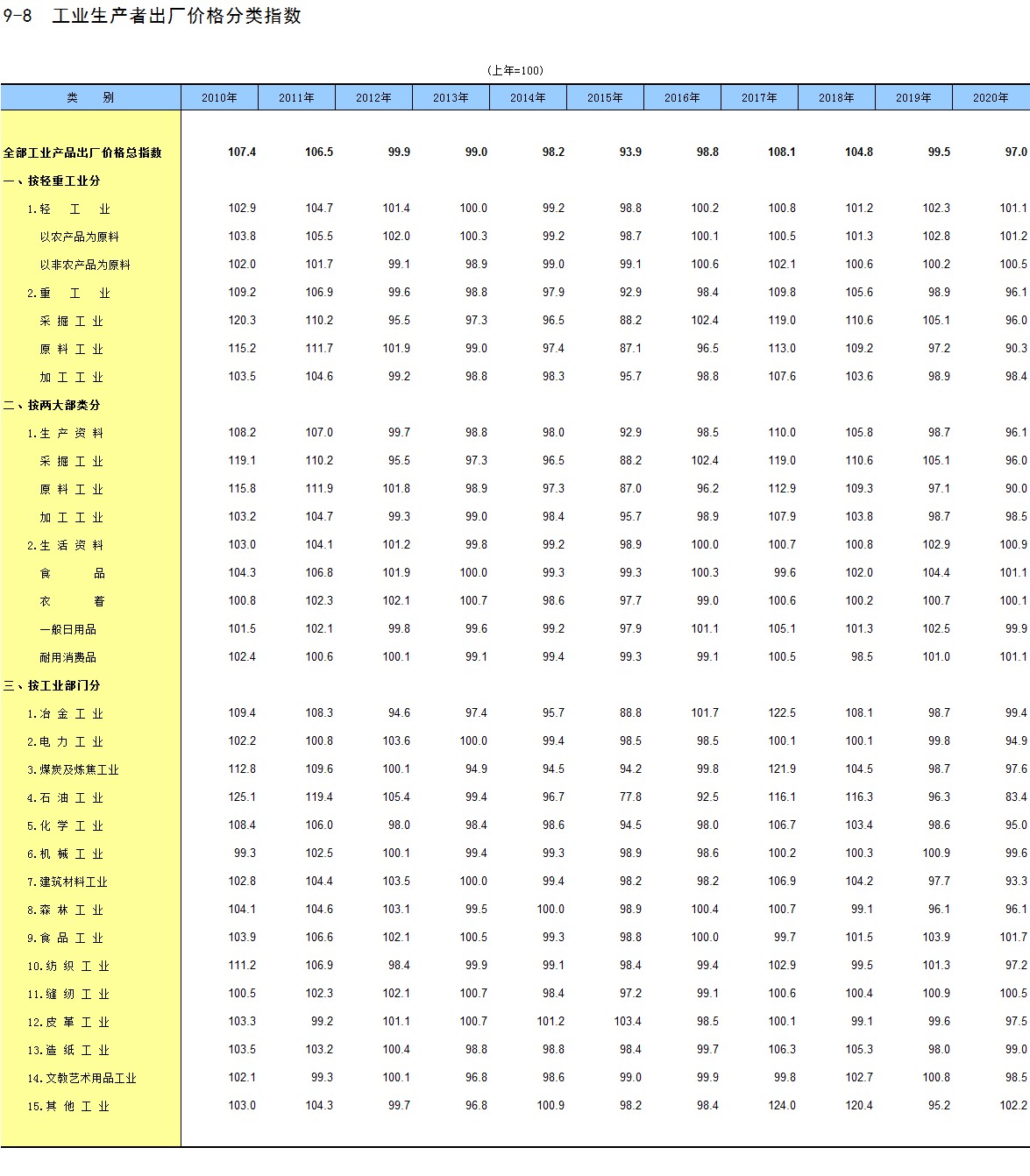Click 冶金工业 2017 value 122.5
This screenshot has width=1030, height=1176.
point(782,713)
